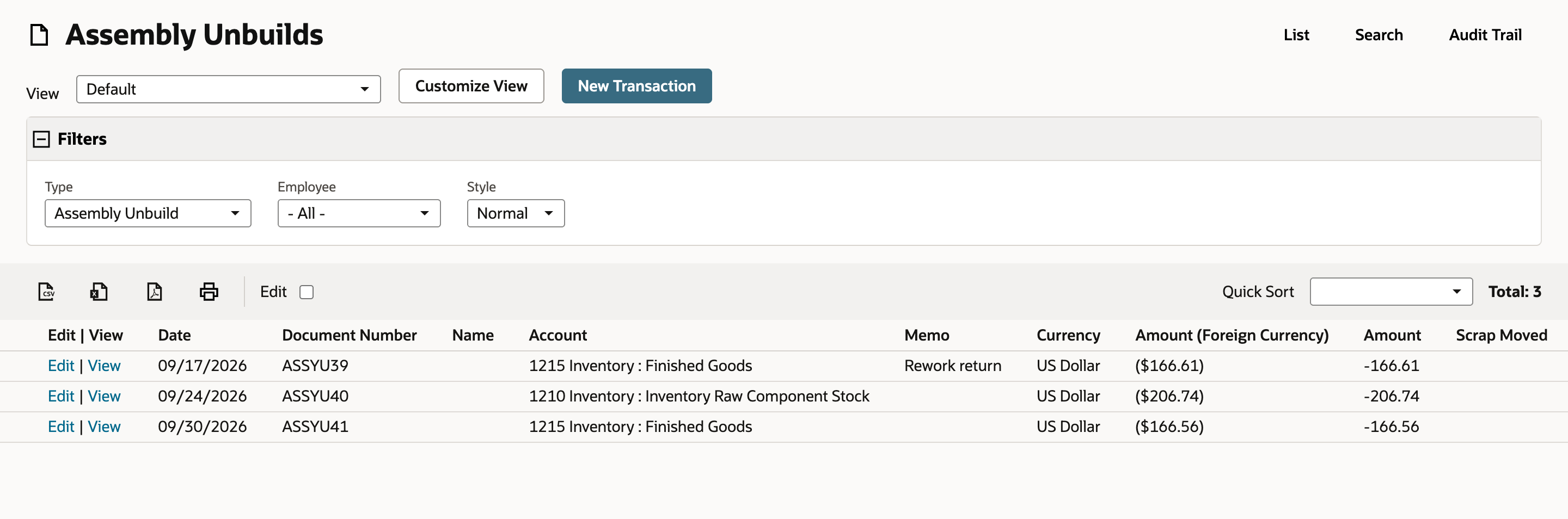Sort by the Memo column header
1568x519 pixels.
(927, 335)
